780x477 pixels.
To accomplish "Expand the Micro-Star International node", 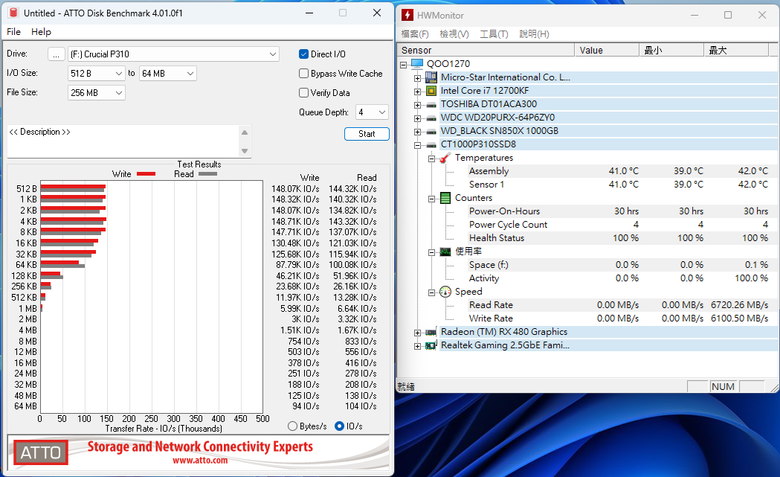I will click(418, 78).
